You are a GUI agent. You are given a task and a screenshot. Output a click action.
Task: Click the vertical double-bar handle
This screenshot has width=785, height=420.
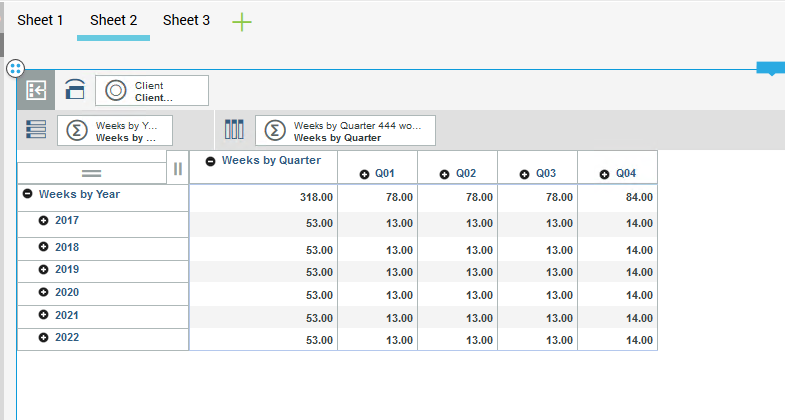click(178, 168)
